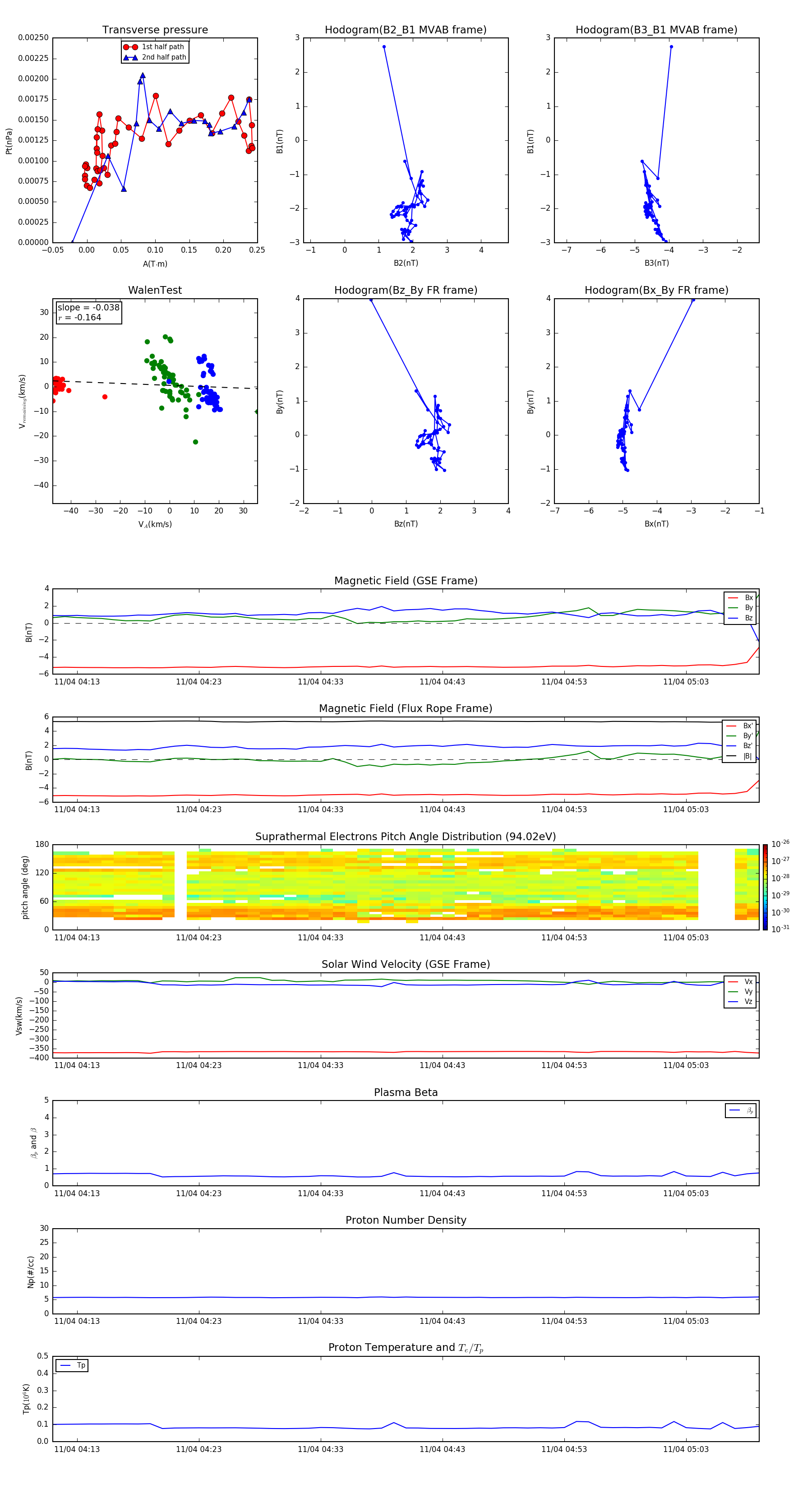
Task: Click the lowest green point in WalenTest plot
Action: pos(195,442)
